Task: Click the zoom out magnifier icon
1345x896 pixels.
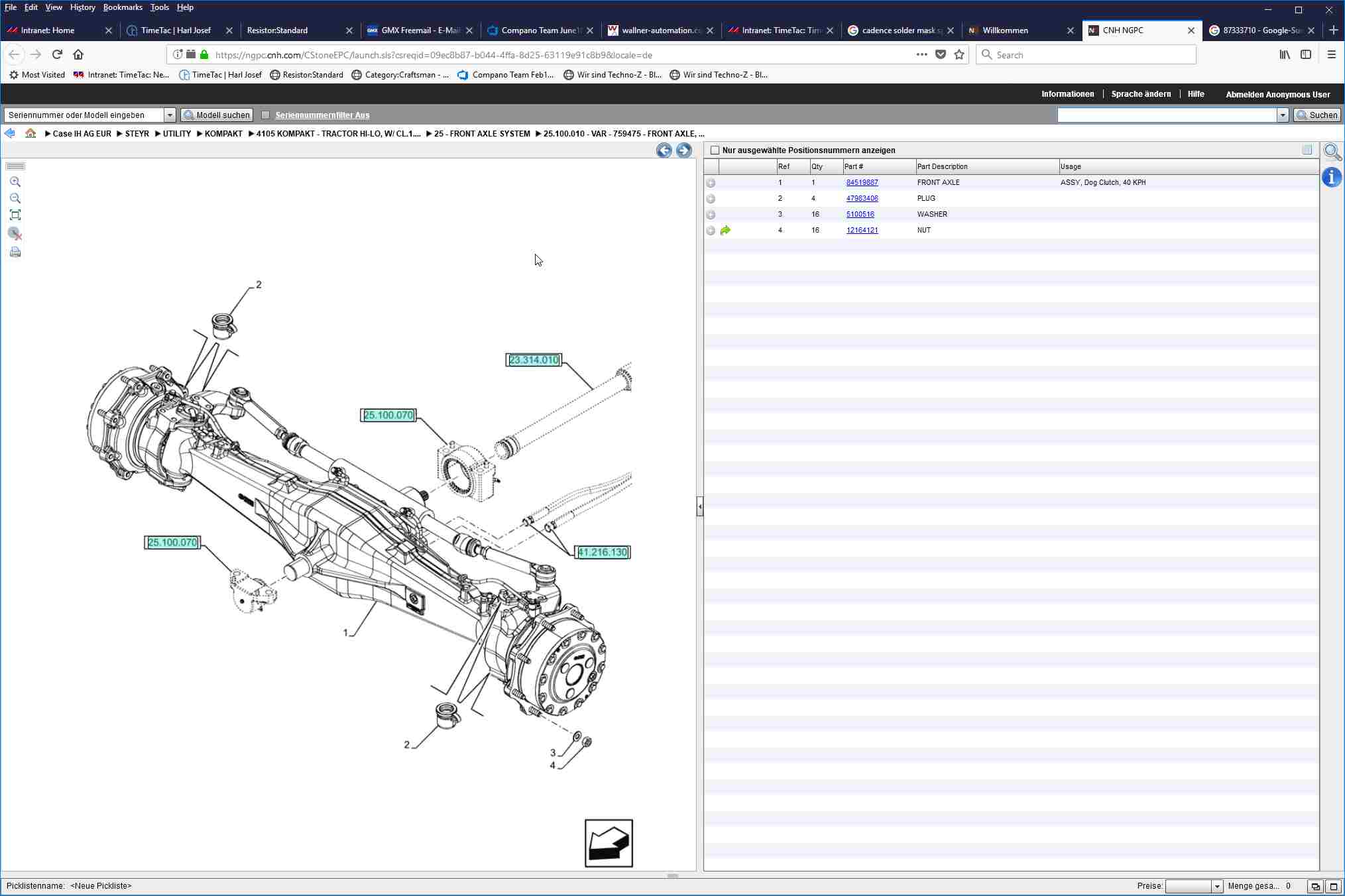Action: pyautogui.click(x=15, y=198)
